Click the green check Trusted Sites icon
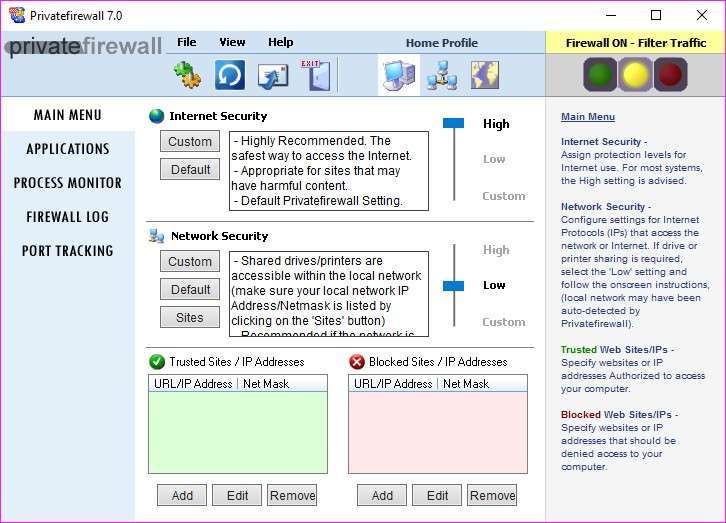 [157, 361]
